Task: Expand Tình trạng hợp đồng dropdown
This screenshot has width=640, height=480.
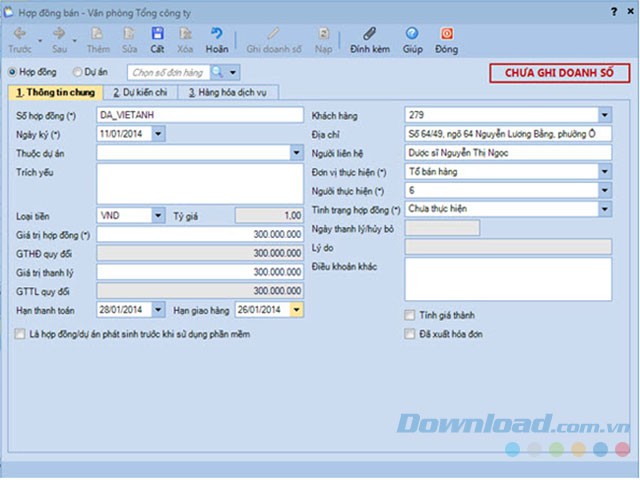Action: [604, 209]
